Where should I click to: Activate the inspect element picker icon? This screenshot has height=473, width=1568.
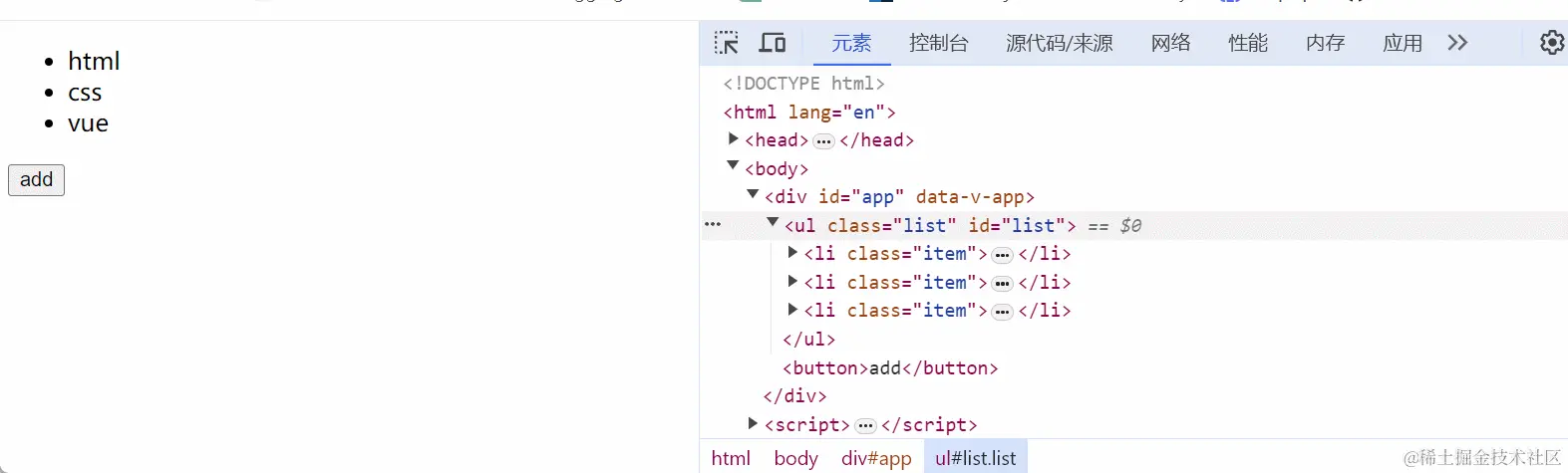tap(727, 43)
